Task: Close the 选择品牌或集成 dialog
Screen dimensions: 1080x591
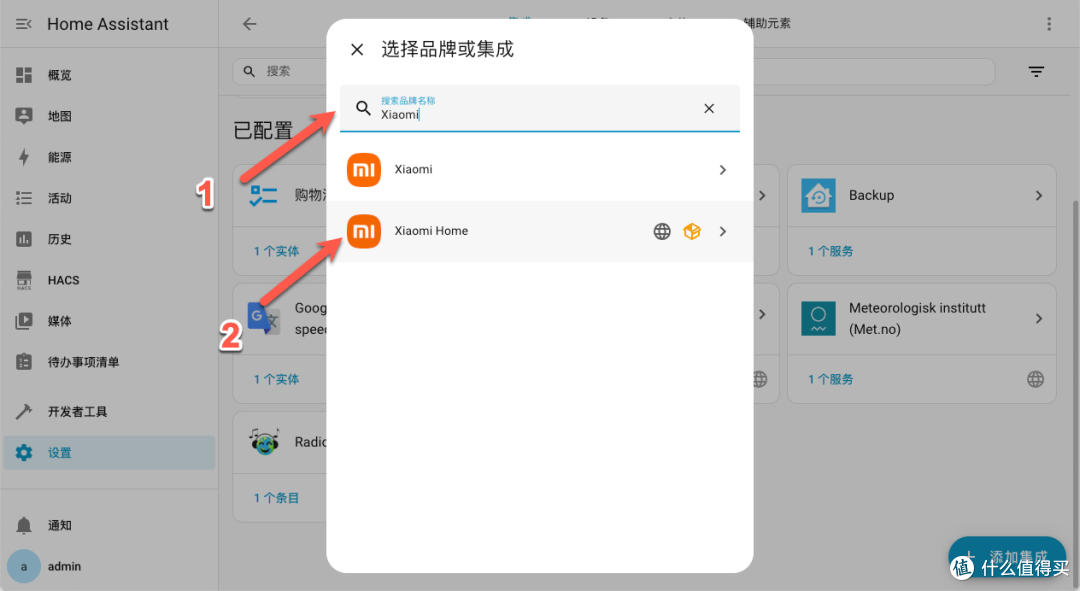Action: pos(357,50)
